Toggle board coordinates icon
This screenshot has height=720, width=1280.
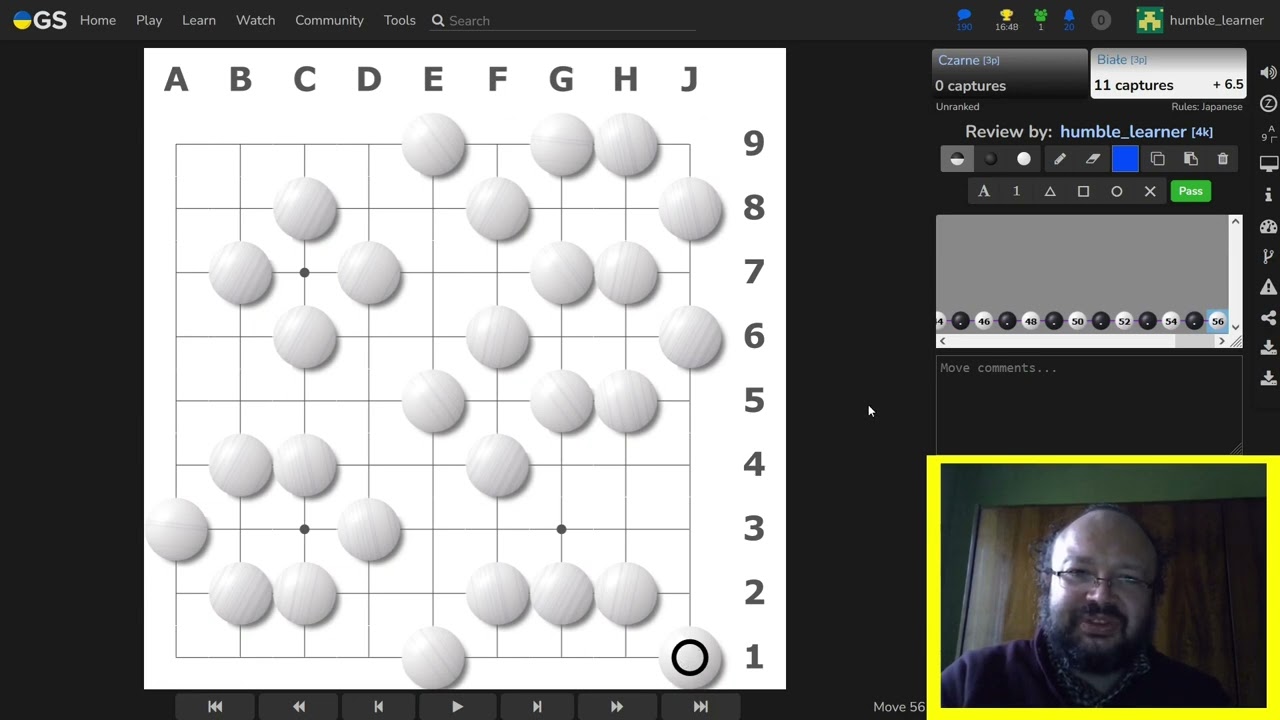pyautogui.click(x=1268, y=134)
